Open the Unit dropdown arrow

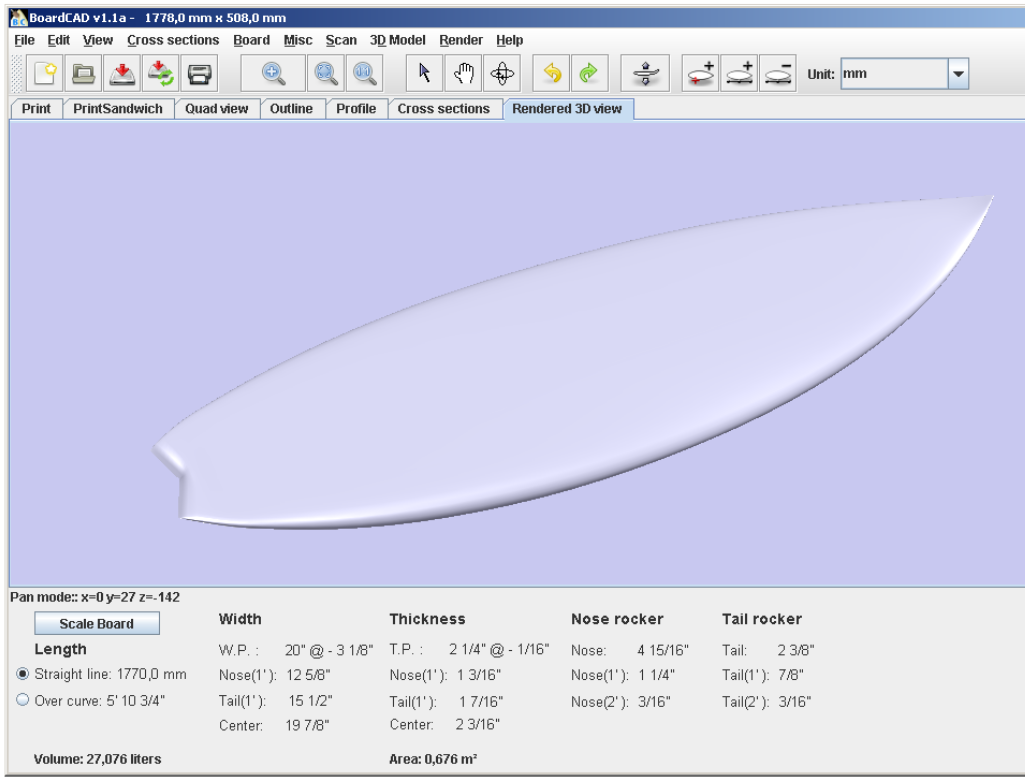tap(958, 74)
